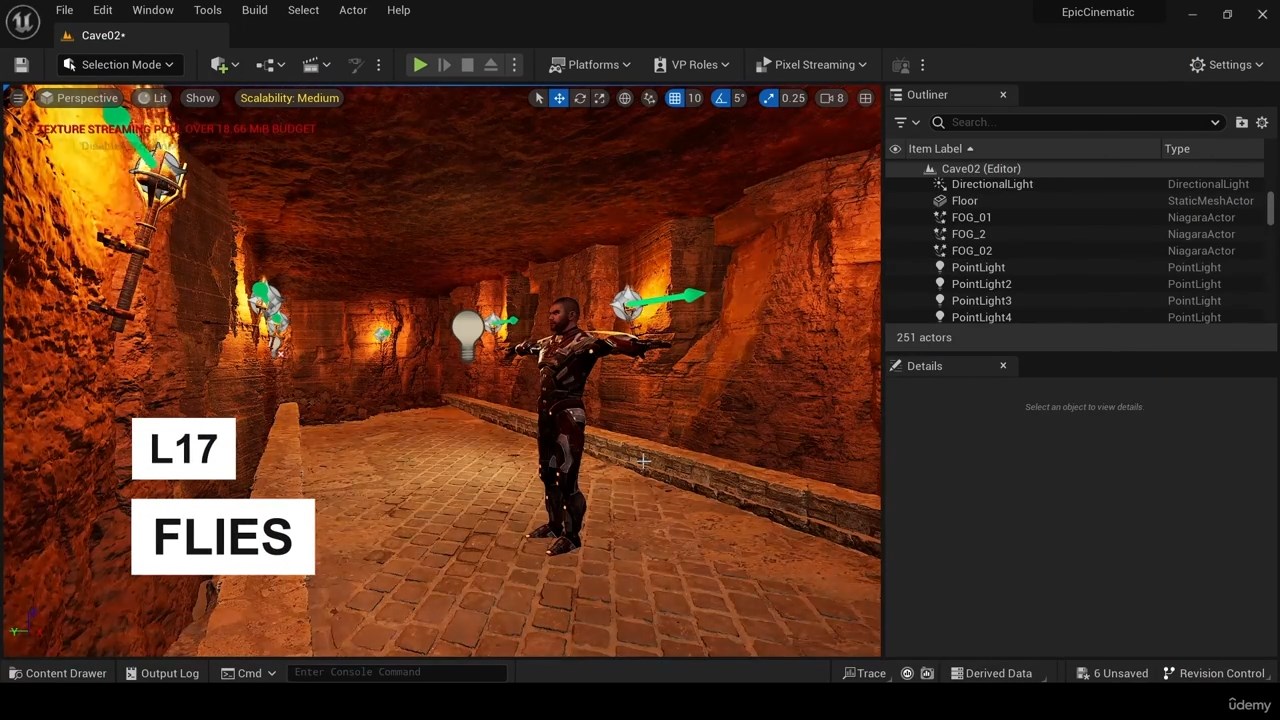
Task: Select the scale gizmo tool
Action: pyautogui.click(x=599, y=98)
